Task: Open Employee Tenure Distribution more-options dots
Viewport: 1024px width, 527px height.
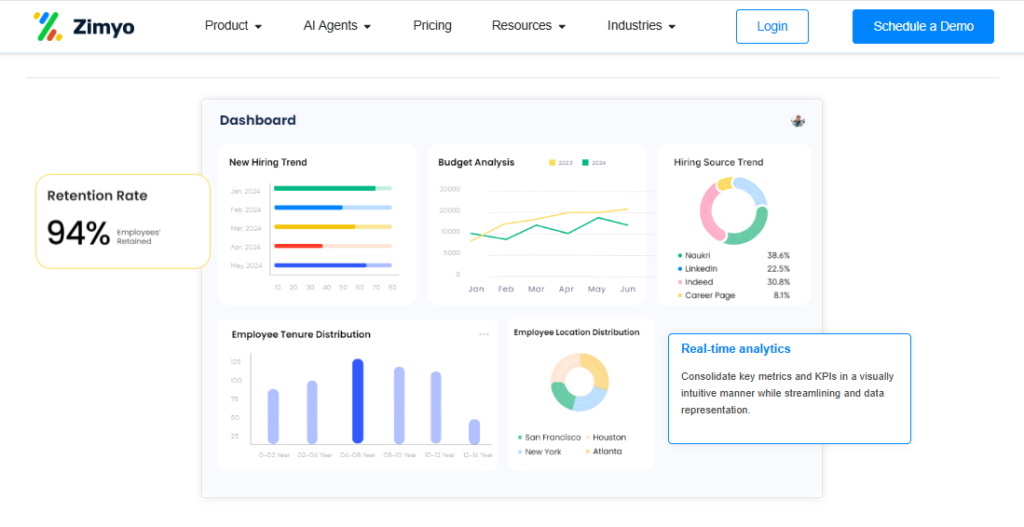Action: (x=484, y=334)
